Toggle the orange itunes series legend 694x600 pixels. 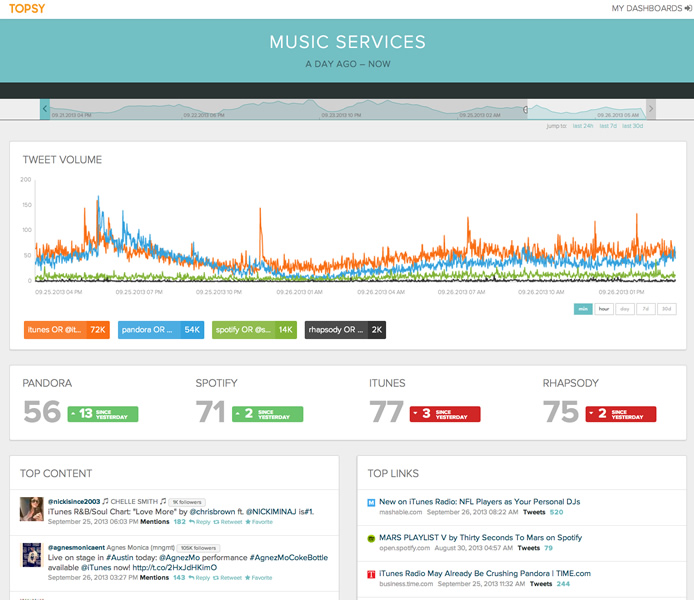(67, 330)
